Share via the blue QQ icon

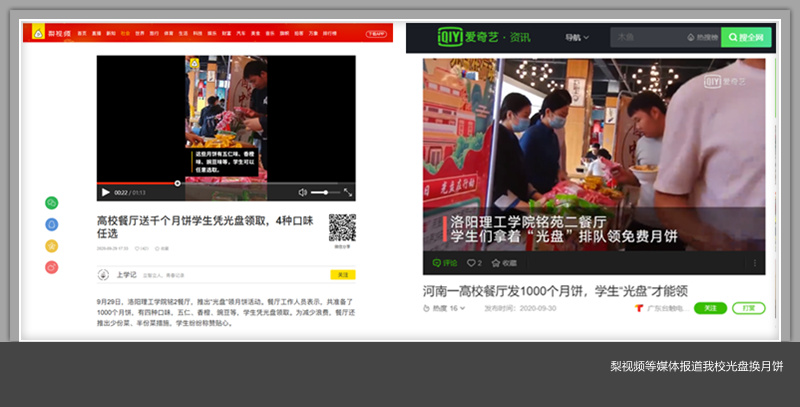point(52,224)
